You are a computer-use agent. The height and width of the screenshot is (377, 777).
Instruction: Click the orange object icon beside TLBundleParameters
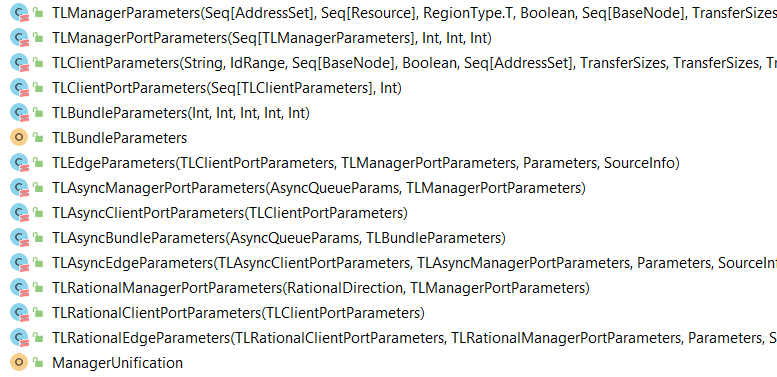click(19, 138)
